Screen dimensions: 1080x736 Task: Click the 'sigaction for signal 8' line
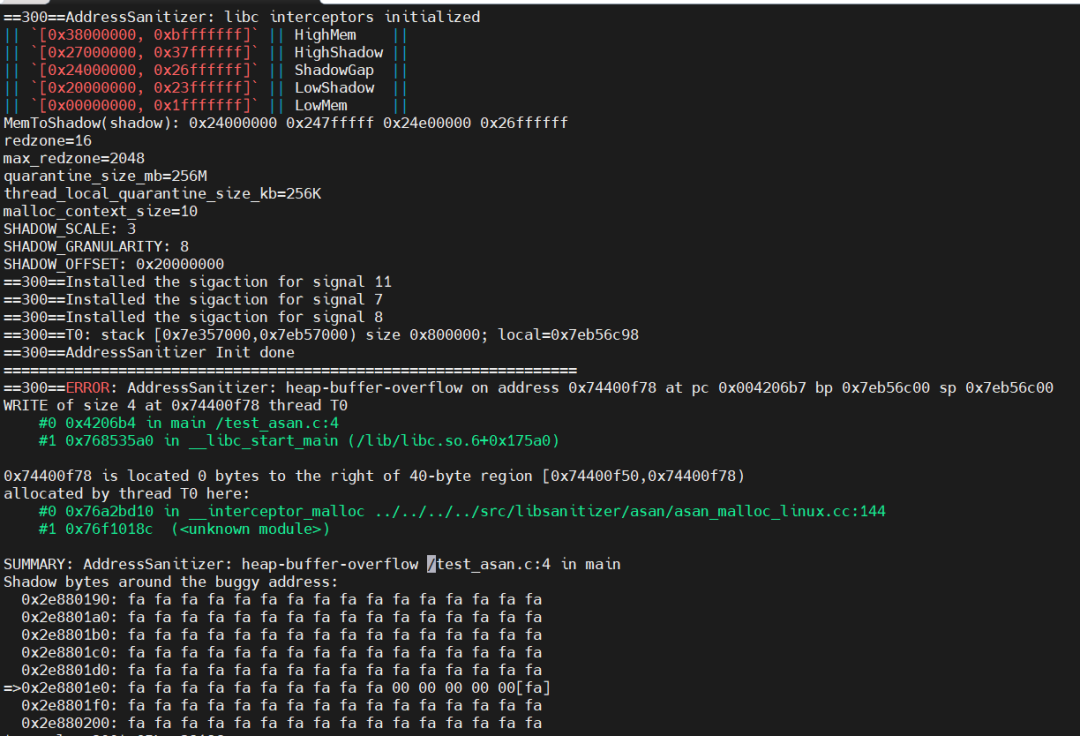(x=193, y=317)
